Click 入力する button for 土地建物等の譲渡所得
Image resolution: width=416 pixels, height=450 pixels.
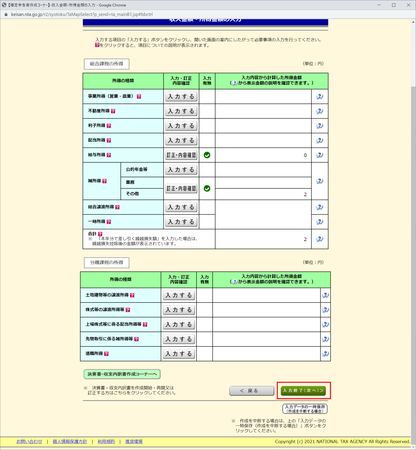pos(179,295)
